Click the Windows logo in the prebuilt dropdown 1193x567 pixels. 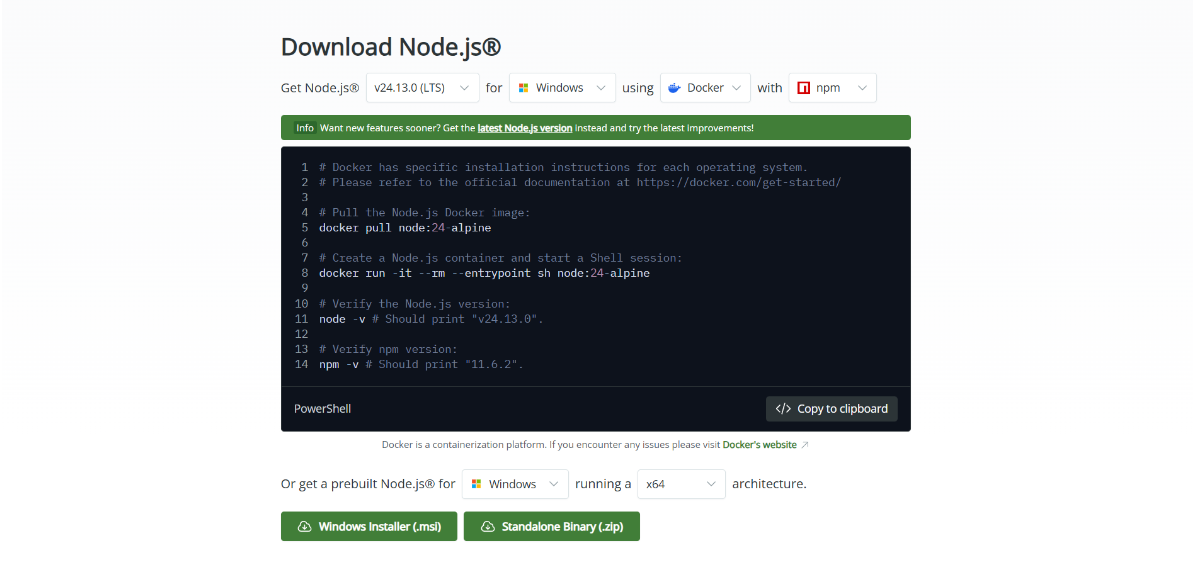pyautogui.click(x=476, y=484)
